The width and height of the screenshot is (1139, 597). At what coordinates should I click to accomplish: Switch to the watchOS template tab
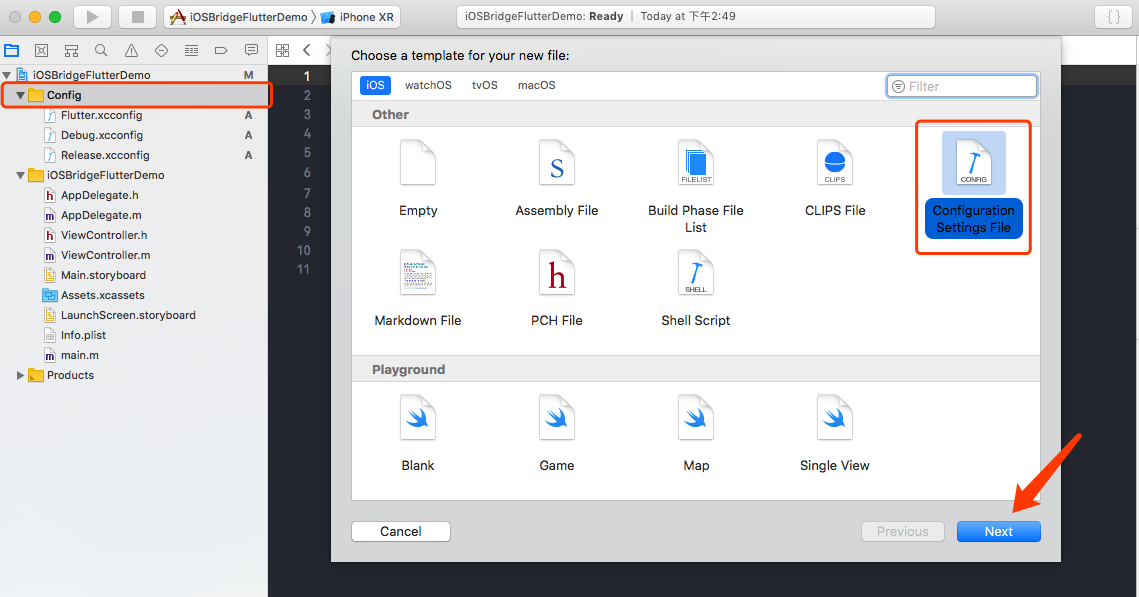[x=428, y=85]
